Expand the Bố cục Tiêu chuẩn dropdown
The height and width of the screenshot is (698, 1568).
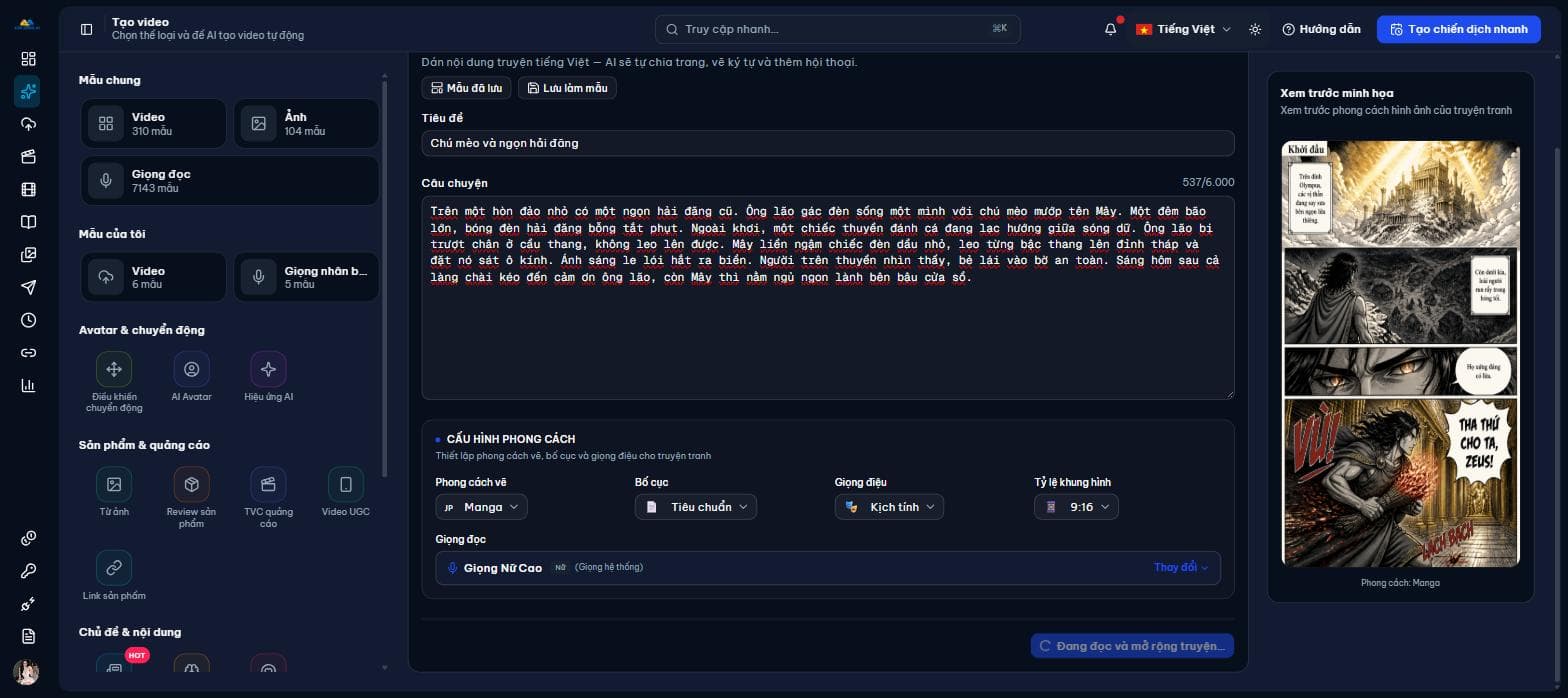tap(695, 507)
